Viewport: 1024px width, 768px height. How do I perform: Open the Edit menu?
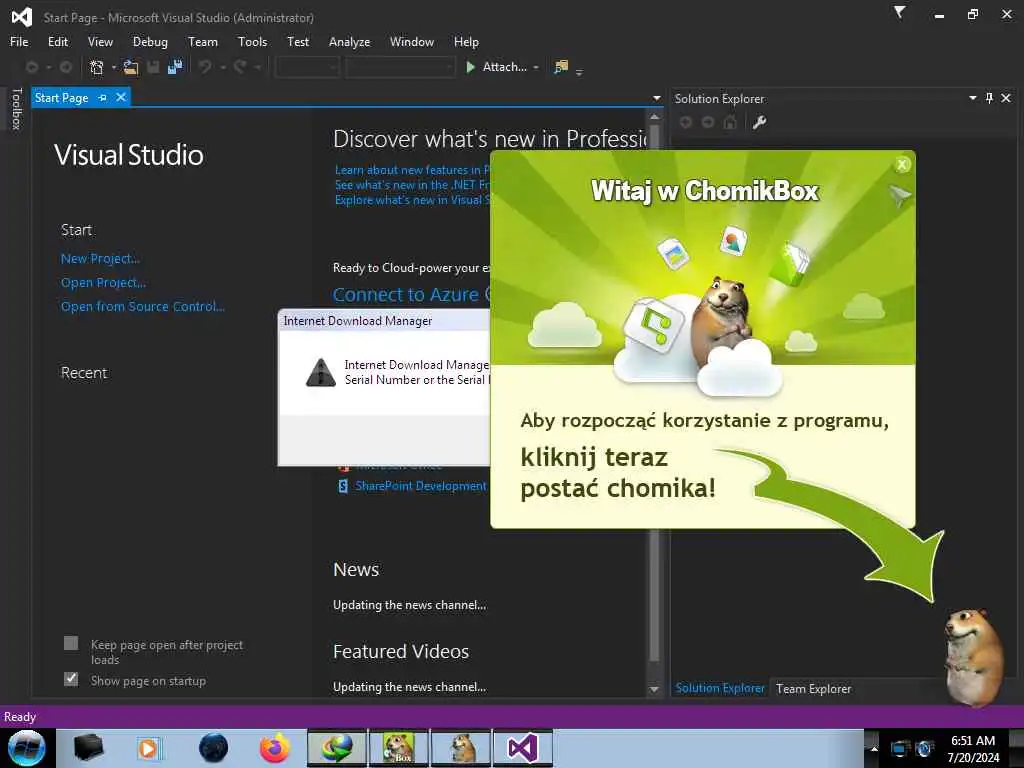click(x=57, y=42)
